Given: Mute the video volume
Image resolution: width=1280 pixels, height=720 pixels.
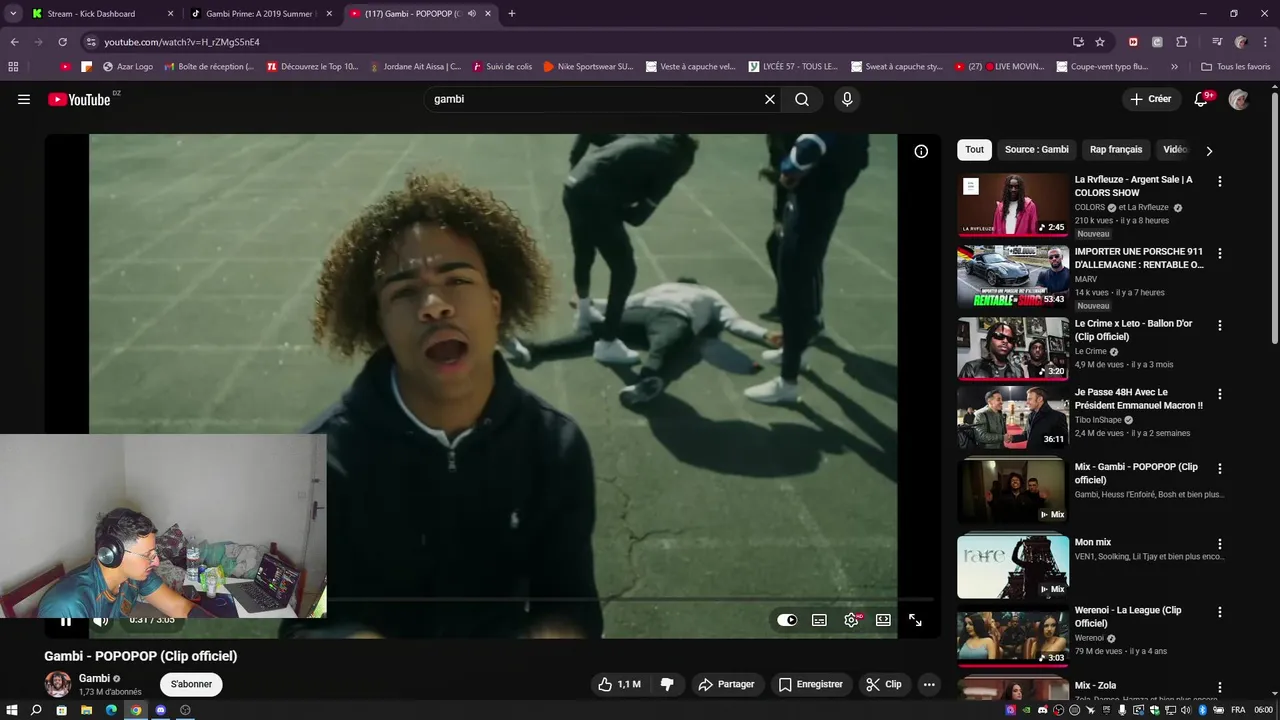Looking at the screenshot, I should [x=100, y=620].
